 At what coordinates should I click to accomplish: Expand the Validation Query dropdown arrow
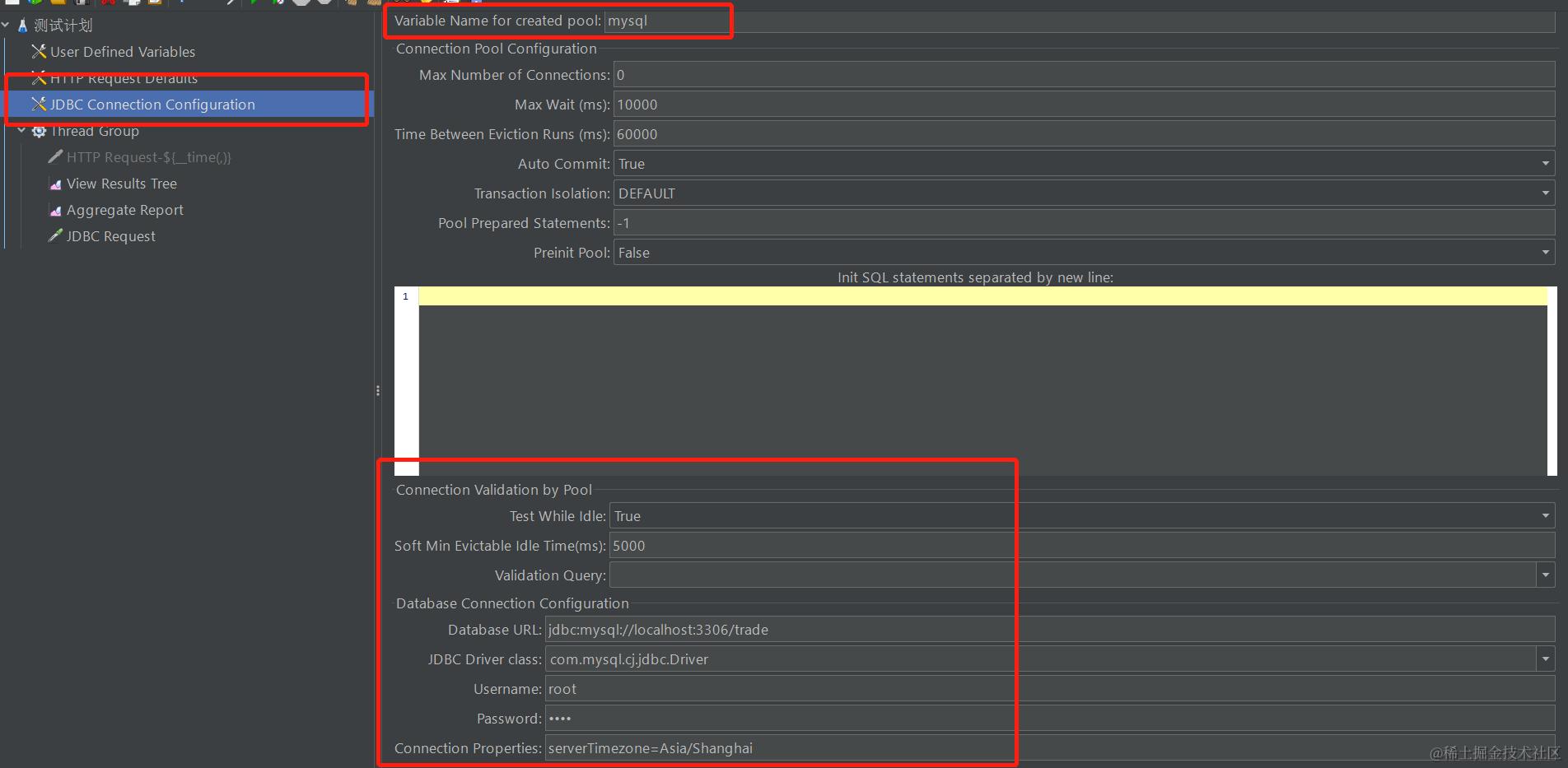pos(1546,575)
